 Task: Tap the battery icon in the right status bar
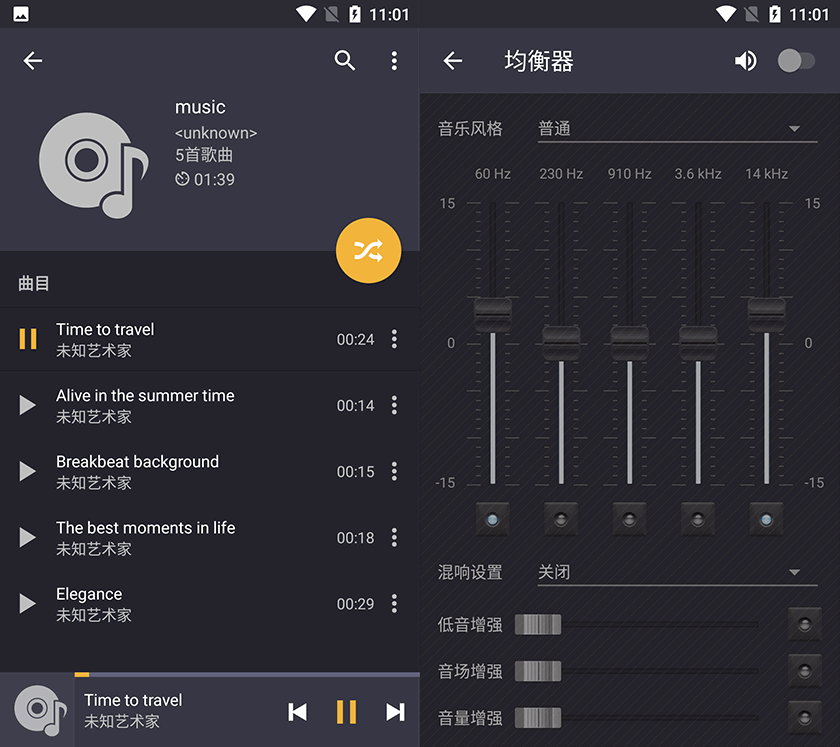click(x=775, y=13)
